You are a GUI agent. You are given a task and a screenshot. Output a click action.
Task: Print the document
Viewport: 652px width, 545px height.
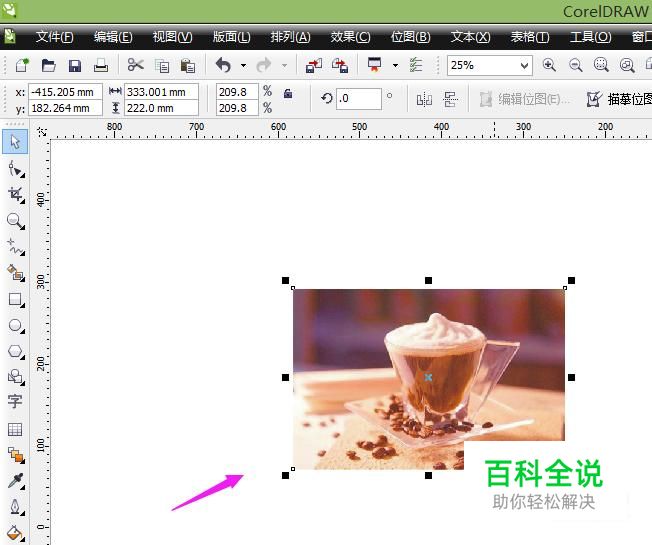pyautogui.click(x=101, y=65)
